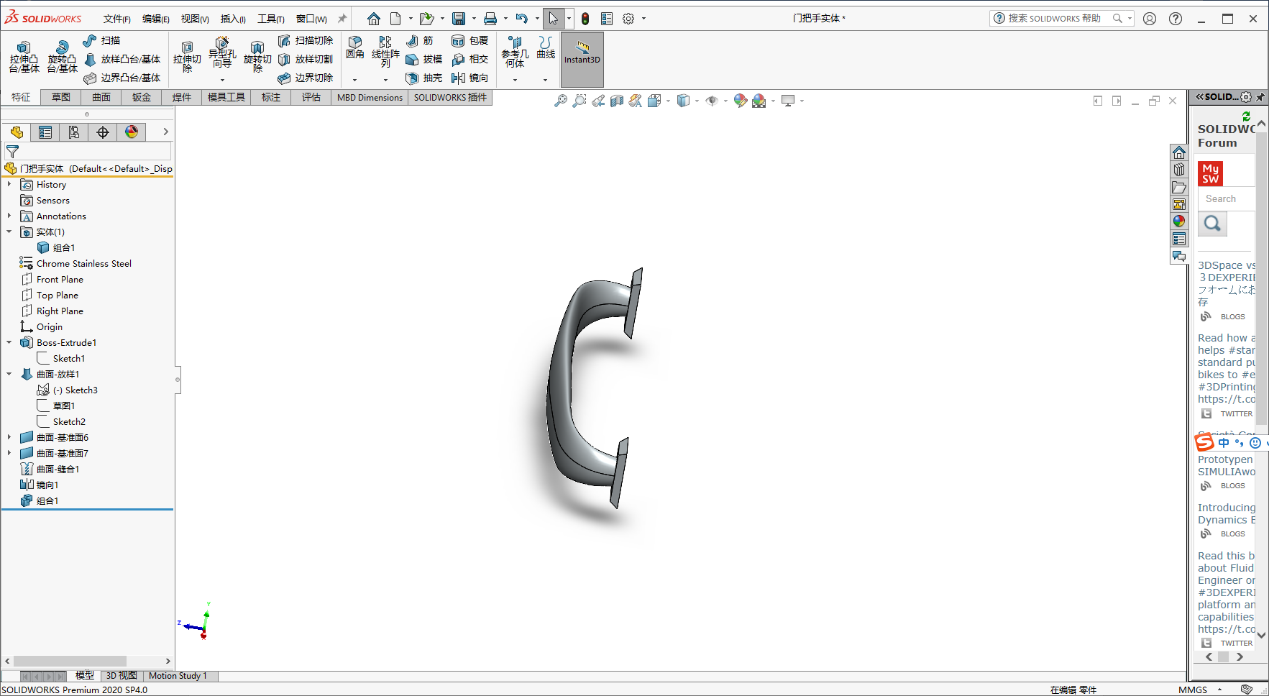Viewport: 1269px width, 696px height.
Task: Select the 线性阵列 linear pattern tool
Action: (x=385, y=52)
